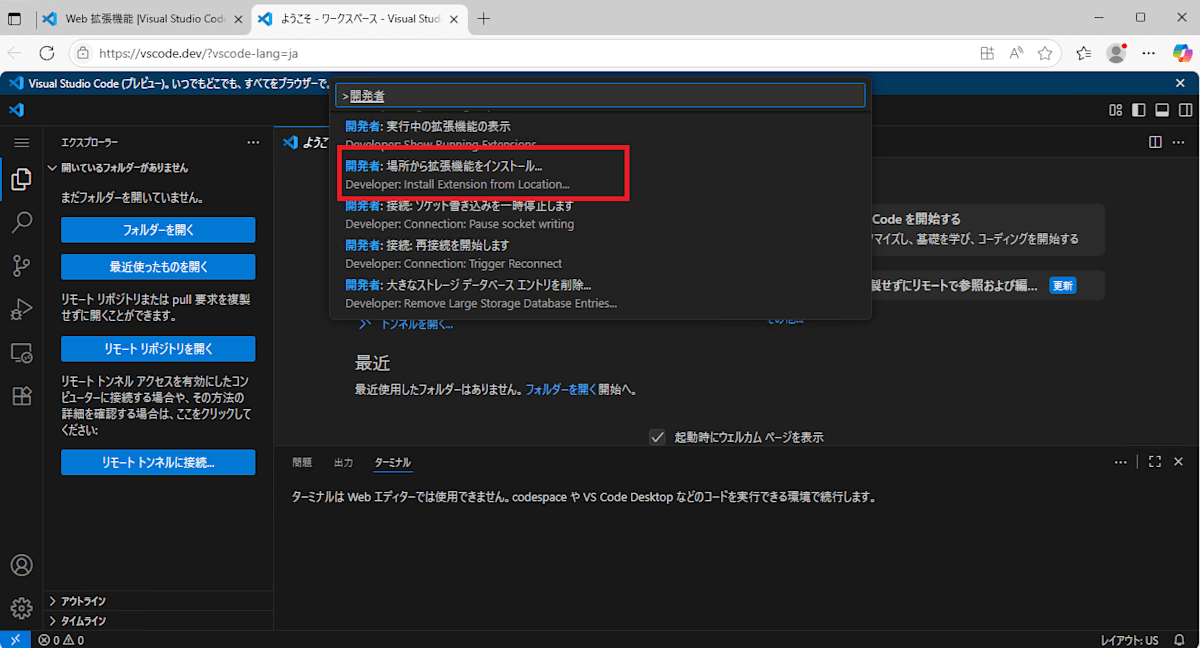Image resolution: width=1200 pixels, height=648 pixels.
Task: Open the Run and Debug view
Action: [x=21, y=309]
